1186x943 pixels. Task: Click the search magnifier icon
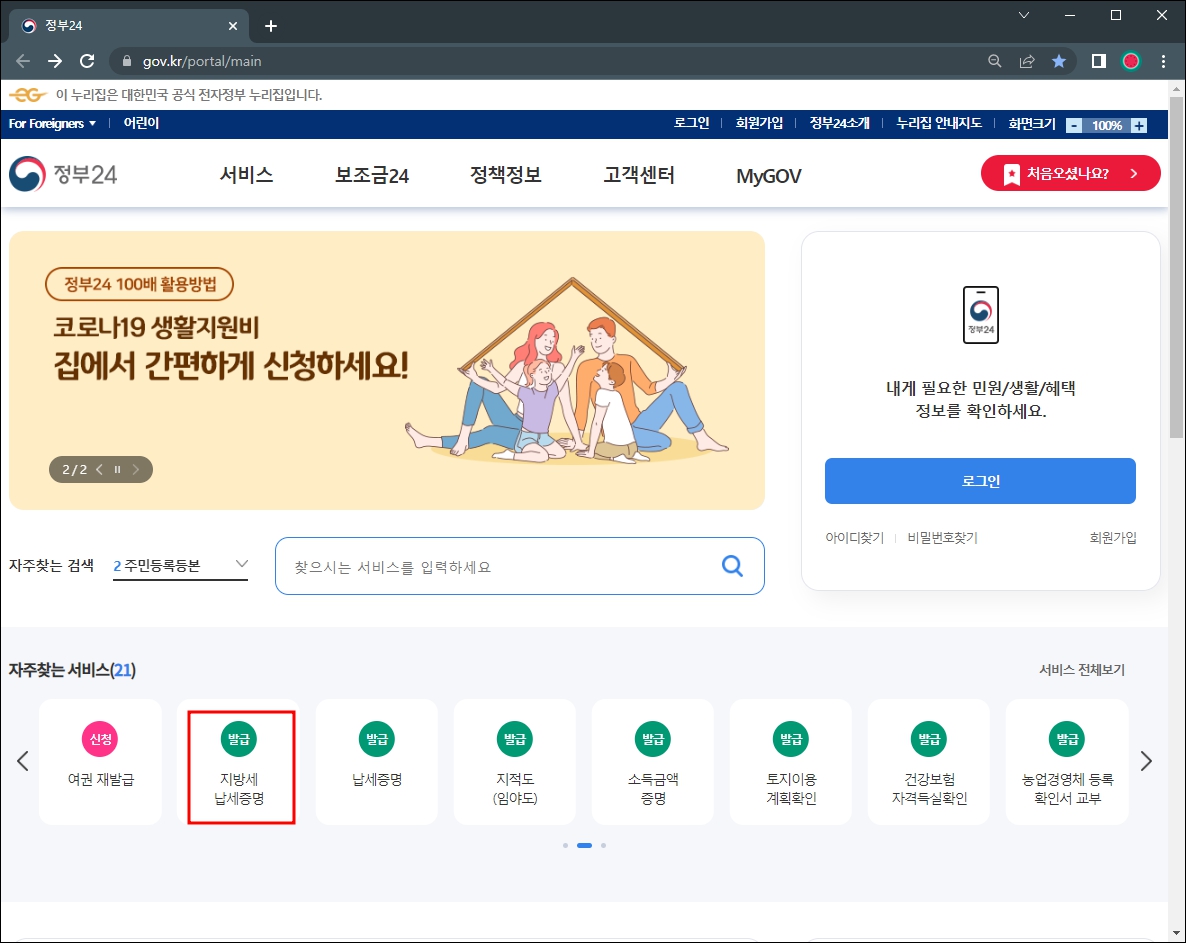[x=732, y=566]
